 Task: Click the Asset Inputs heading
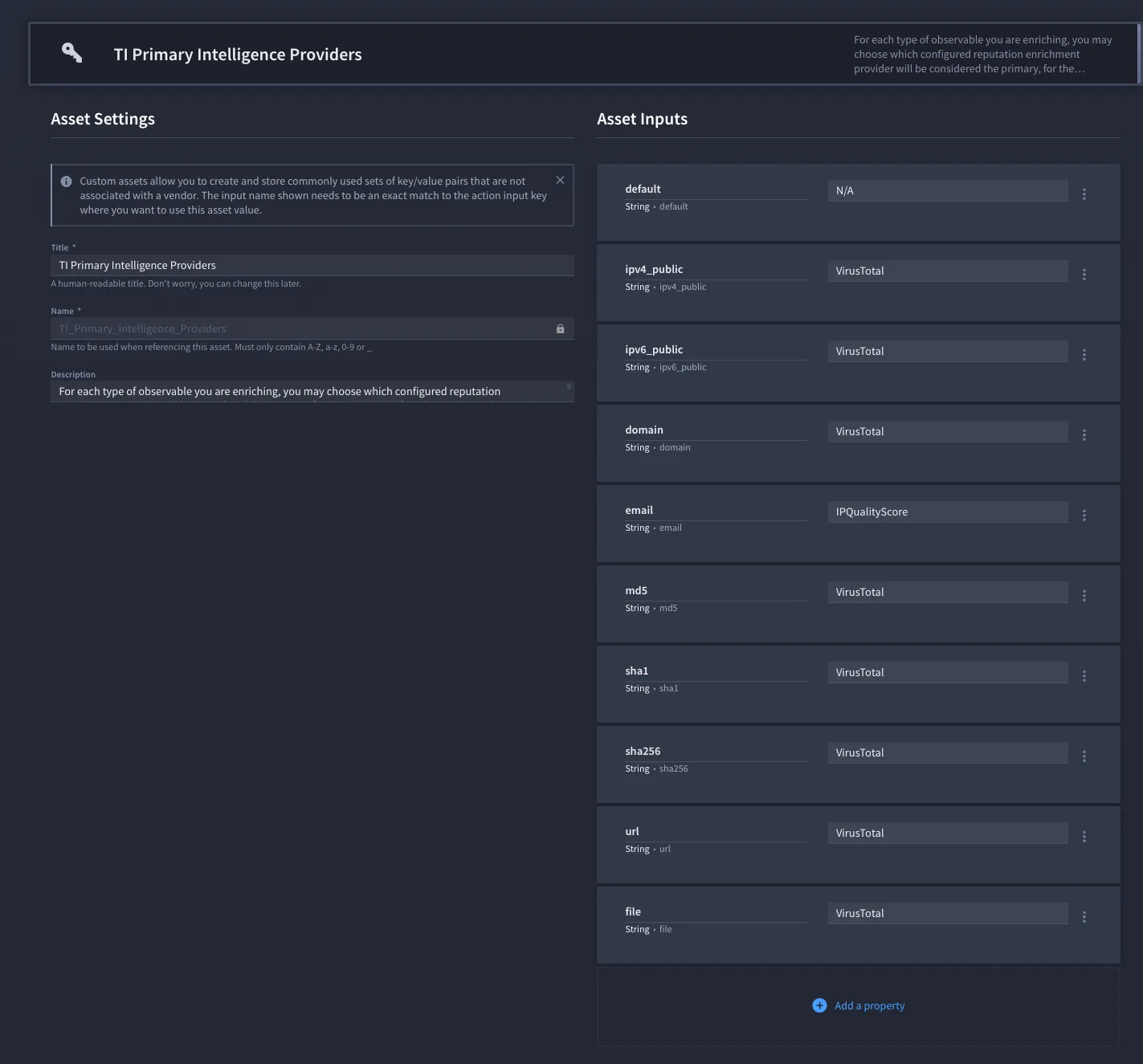[x=642, y=119]
